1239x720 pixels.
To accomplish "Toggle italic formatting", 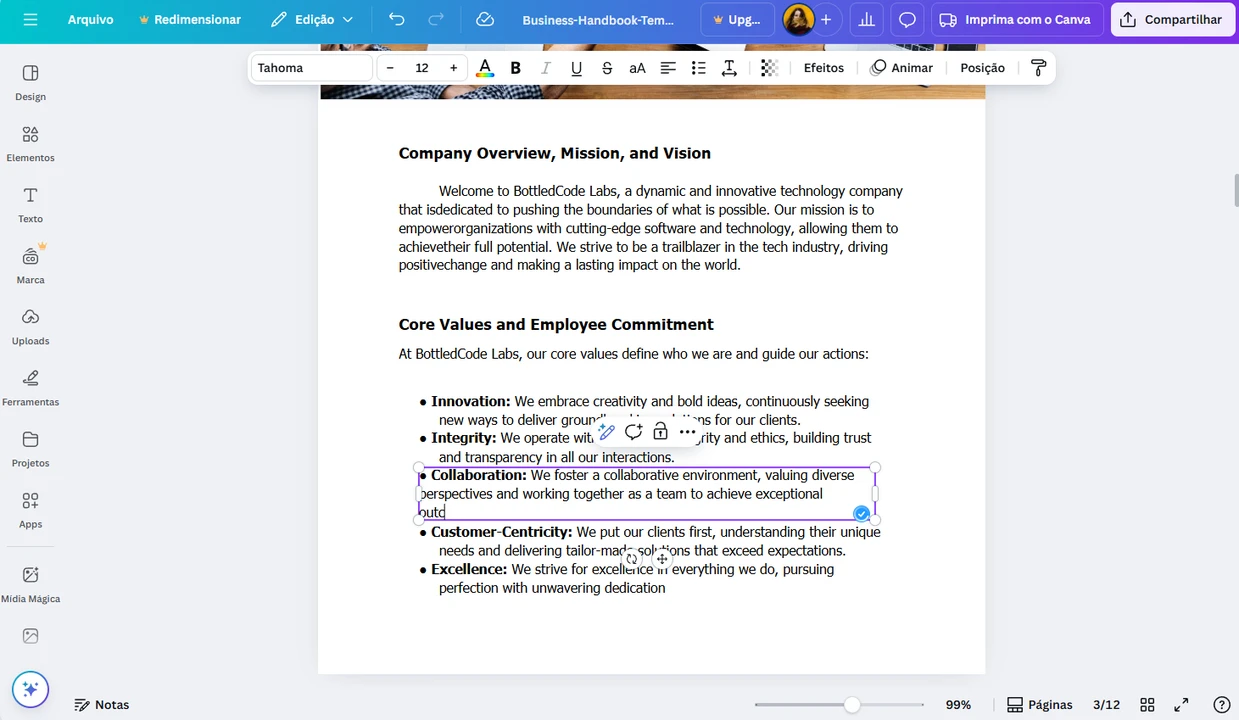I will pos(546,68).
